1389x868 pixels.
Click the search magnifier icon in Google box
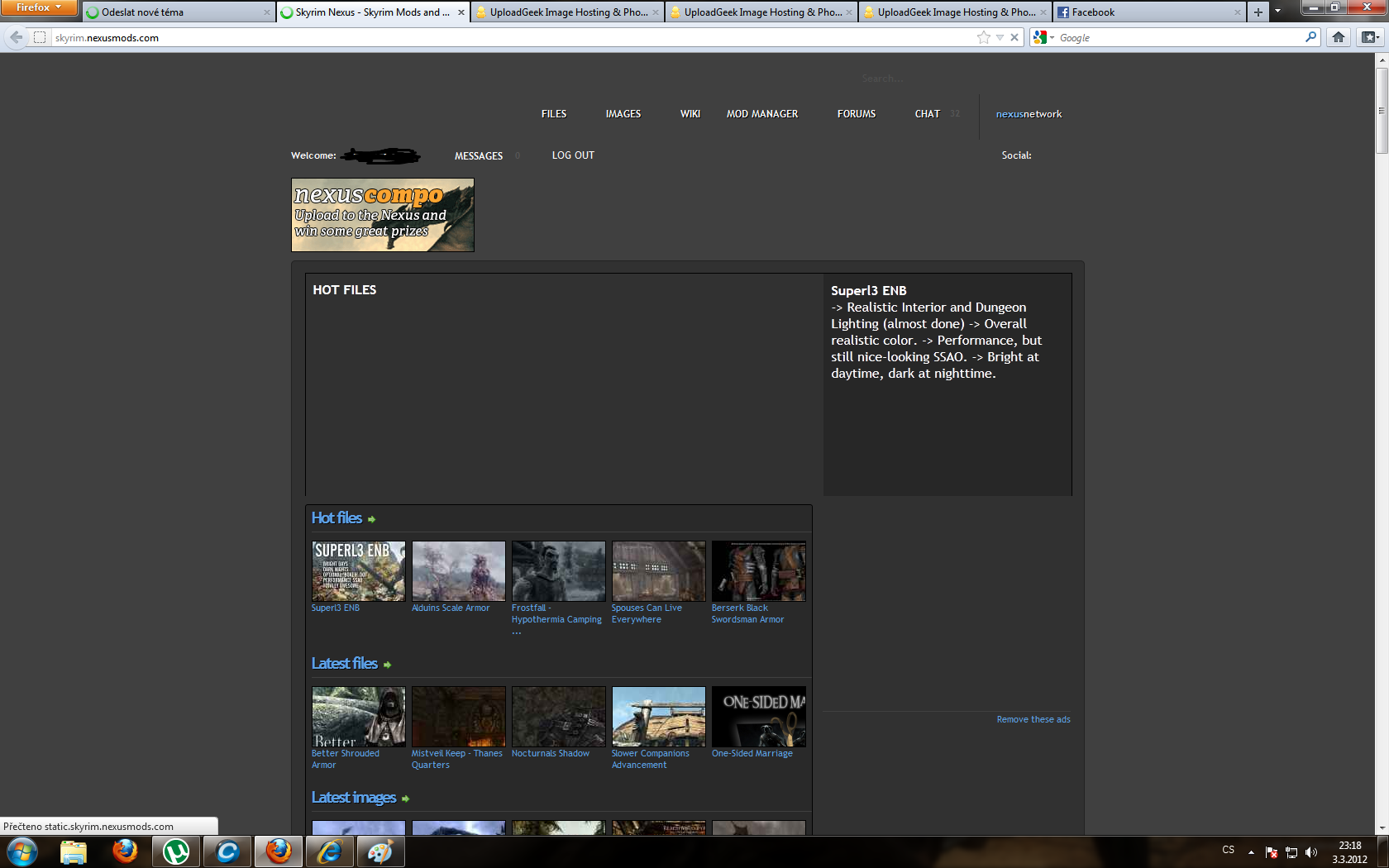point(1310,37)
